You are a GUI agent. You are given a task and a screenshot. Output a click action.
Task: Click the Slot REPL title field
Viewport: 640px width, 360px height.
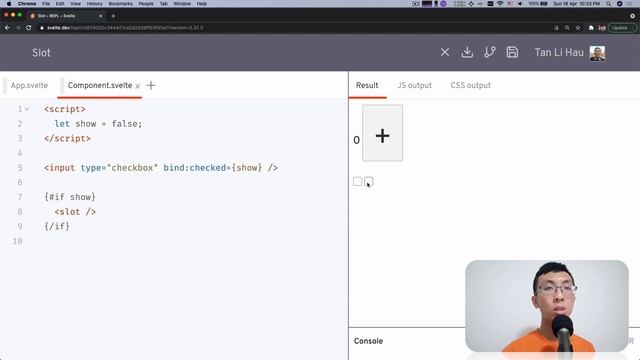point(41,53)
